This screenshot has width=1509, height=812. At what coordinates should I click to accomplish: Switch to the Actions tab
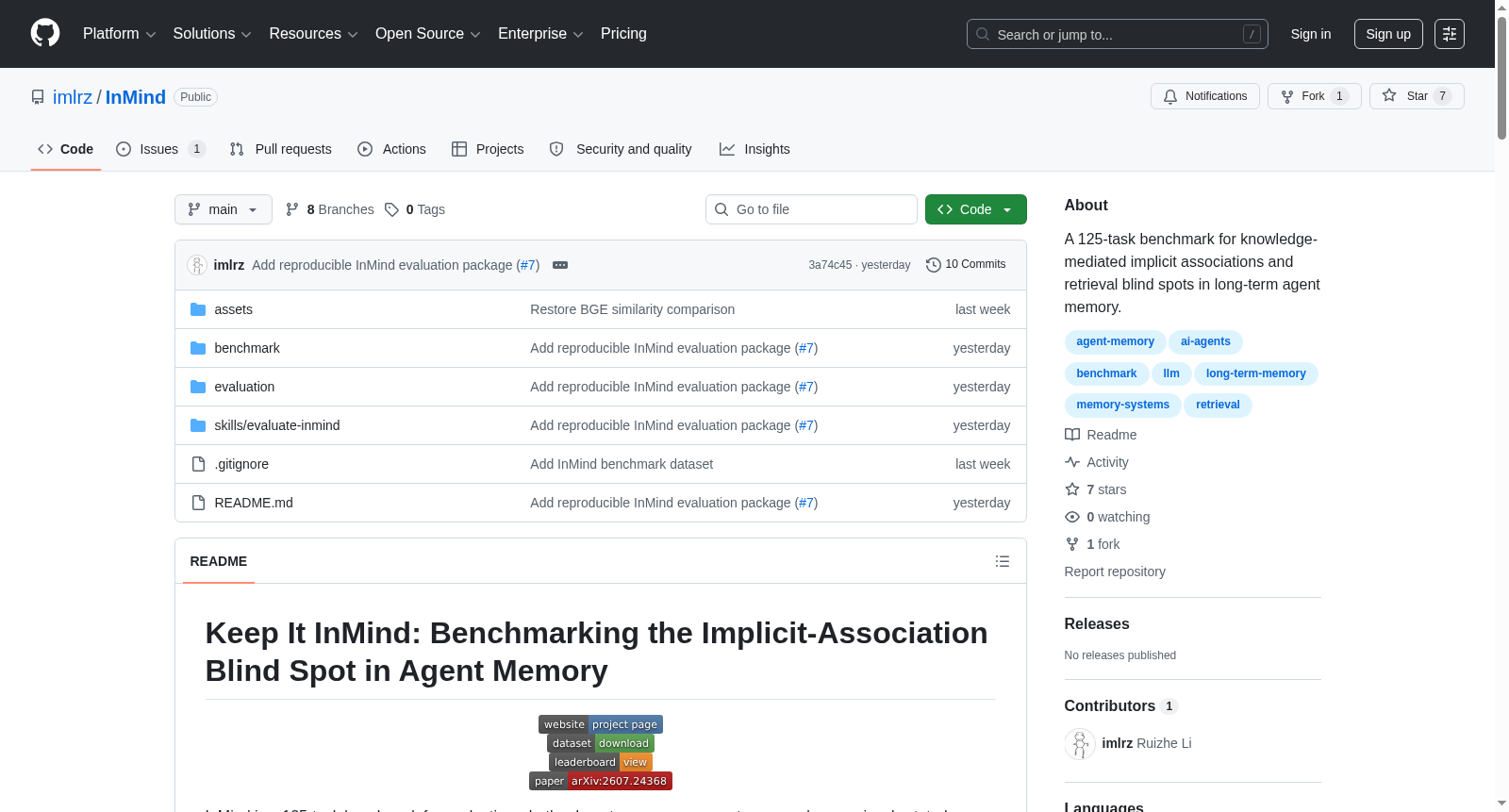[x=391, y=149]
